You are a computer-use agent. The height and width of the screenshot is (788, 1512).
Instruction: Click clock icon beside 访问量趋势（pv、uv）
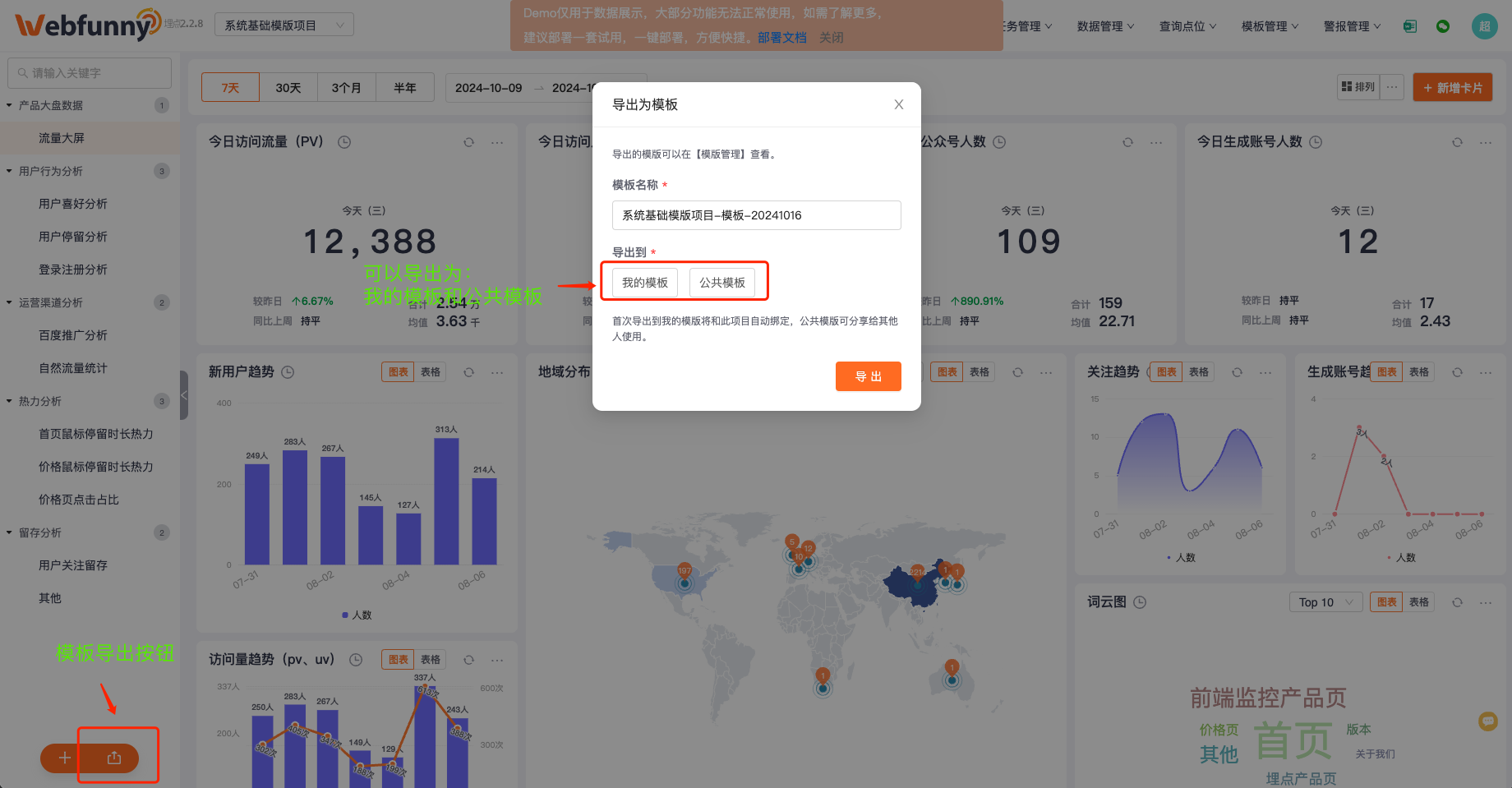coord(356,660)
